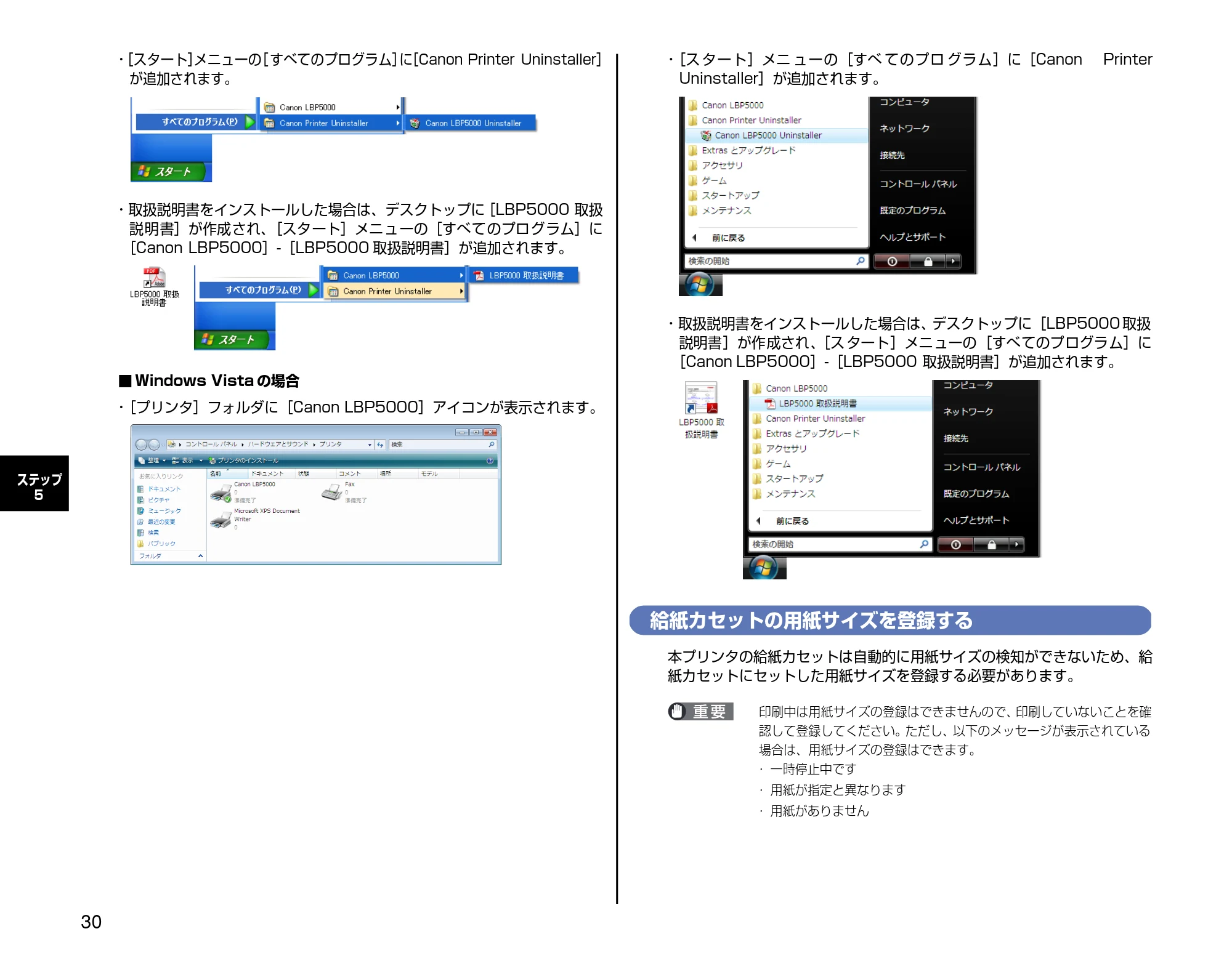Open shutdown options arrow in Uninstaller Vista menu

[x=953, y=262]
